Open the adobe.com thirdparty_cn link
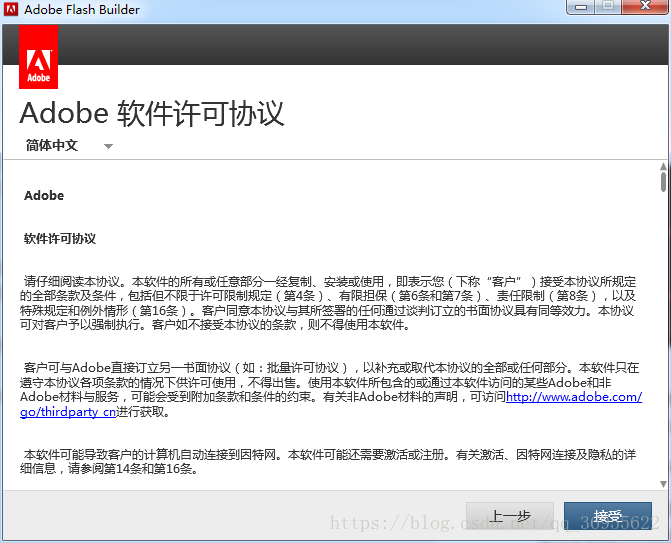This screenshot has height=543, width=671. coord(573,397)
